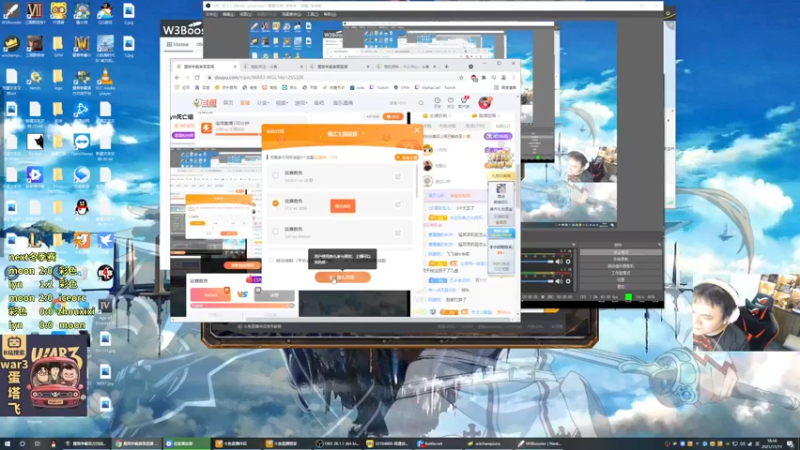
Task: Switch to W3Booster in the taskbar
Action: 539,444
